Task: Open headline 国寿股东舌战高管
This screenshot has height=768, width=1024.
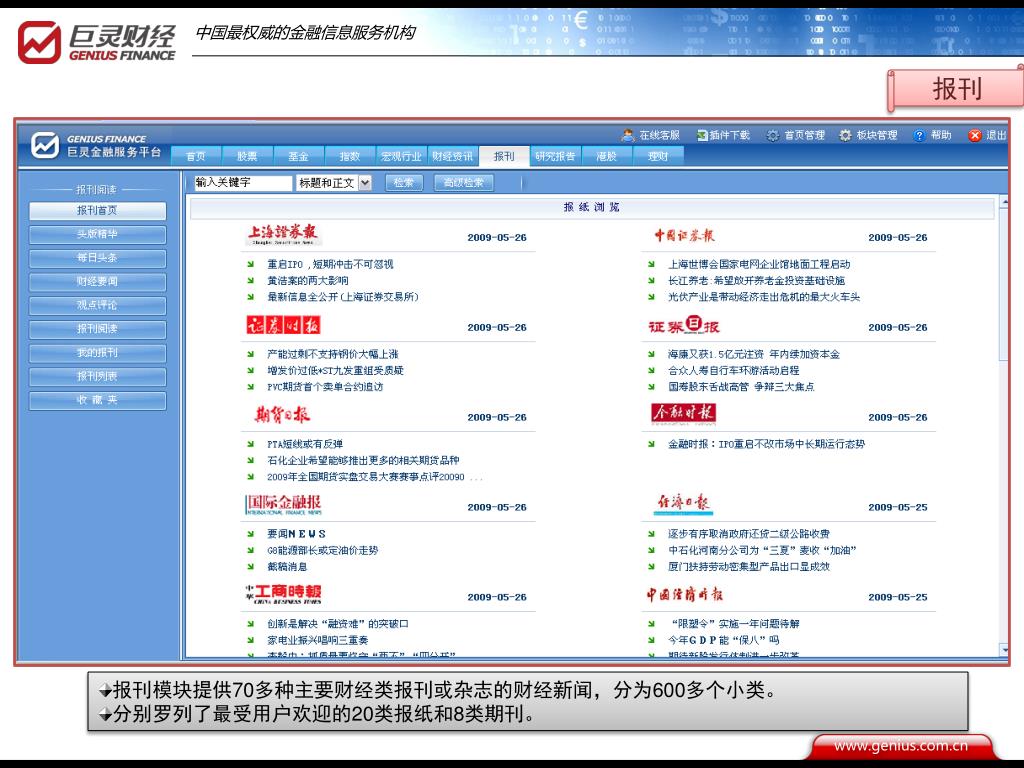Action: coord(741,387)
